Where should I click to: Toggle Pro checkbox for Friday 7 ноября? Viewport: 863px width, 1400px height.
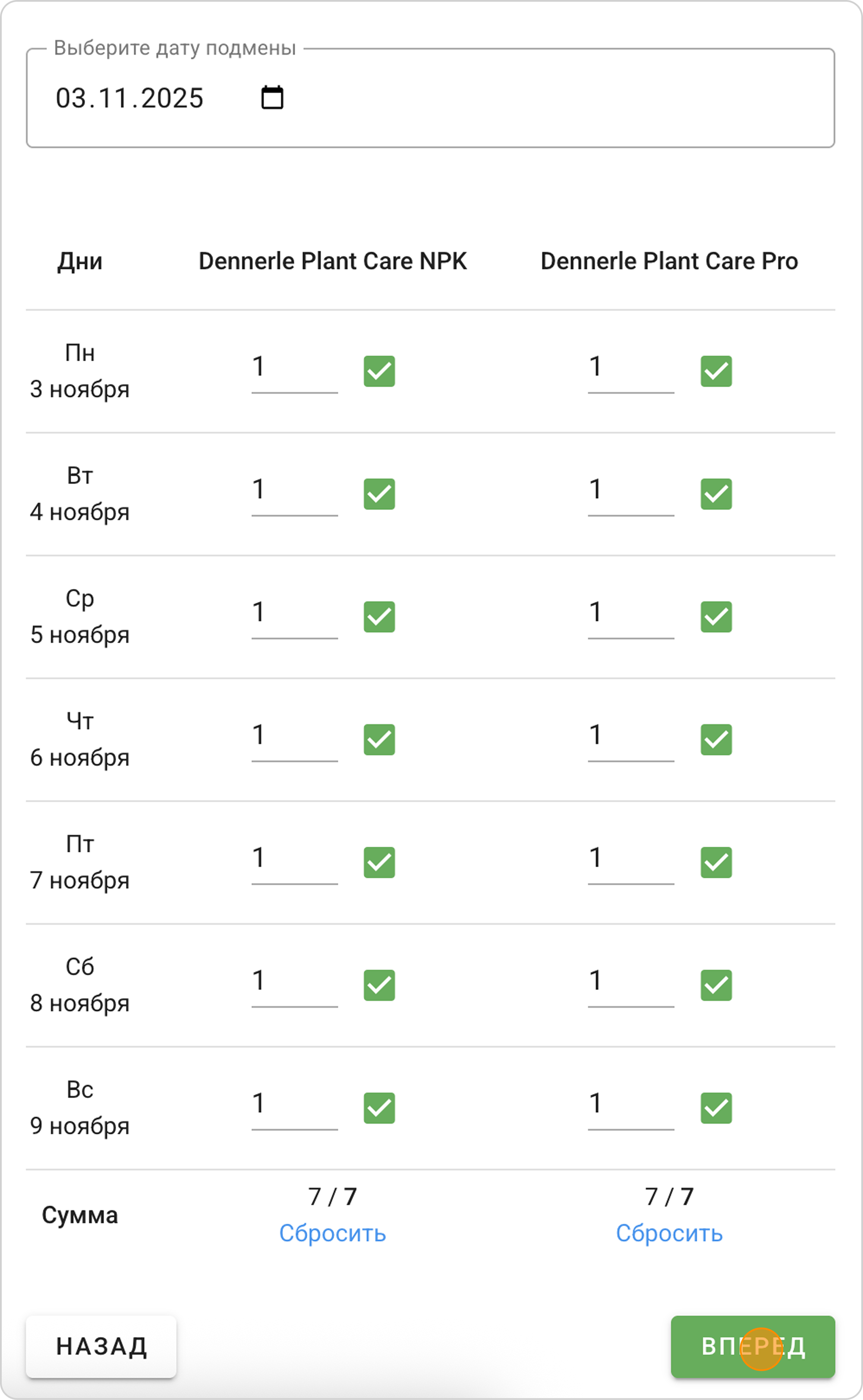(716, 862)
